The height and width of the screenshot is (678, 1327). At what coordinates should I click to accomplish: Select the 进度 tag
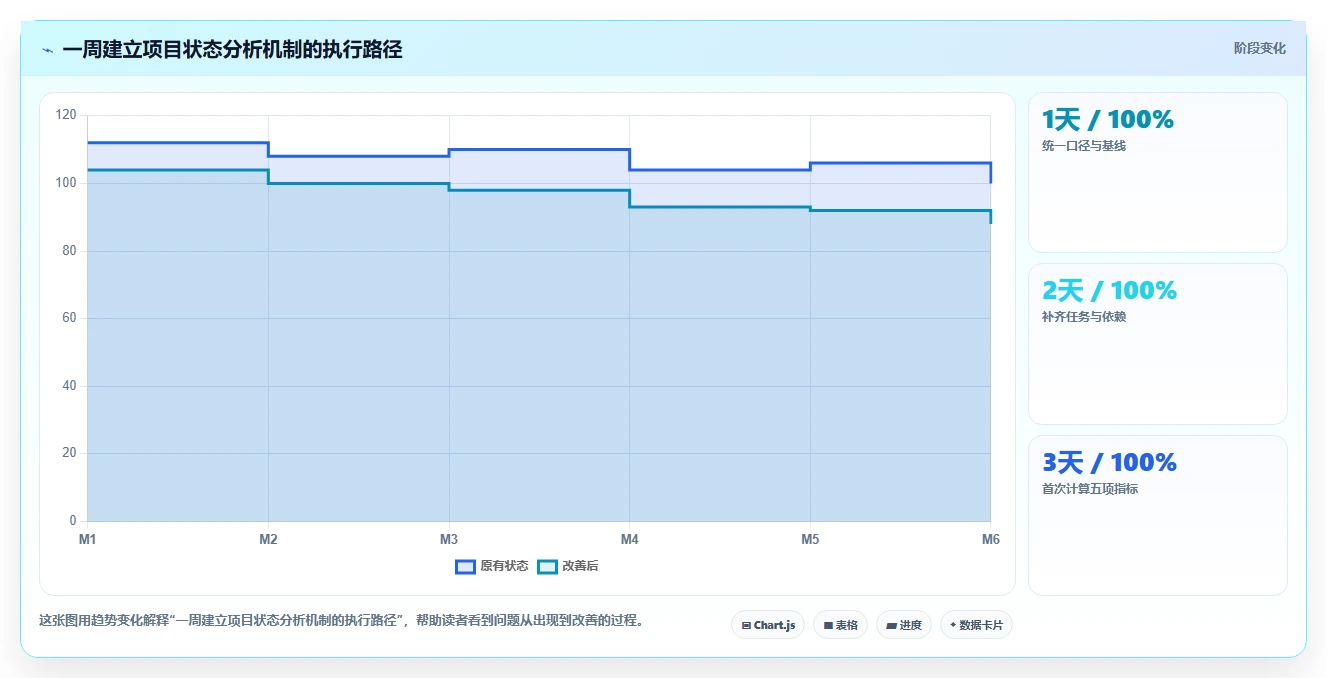[x=903, y=625]
